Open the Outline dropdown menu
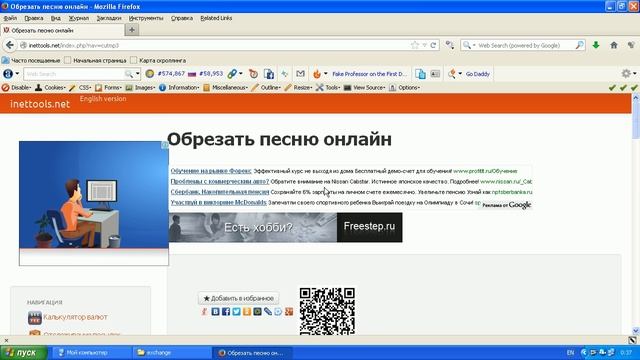 [266, 87]
